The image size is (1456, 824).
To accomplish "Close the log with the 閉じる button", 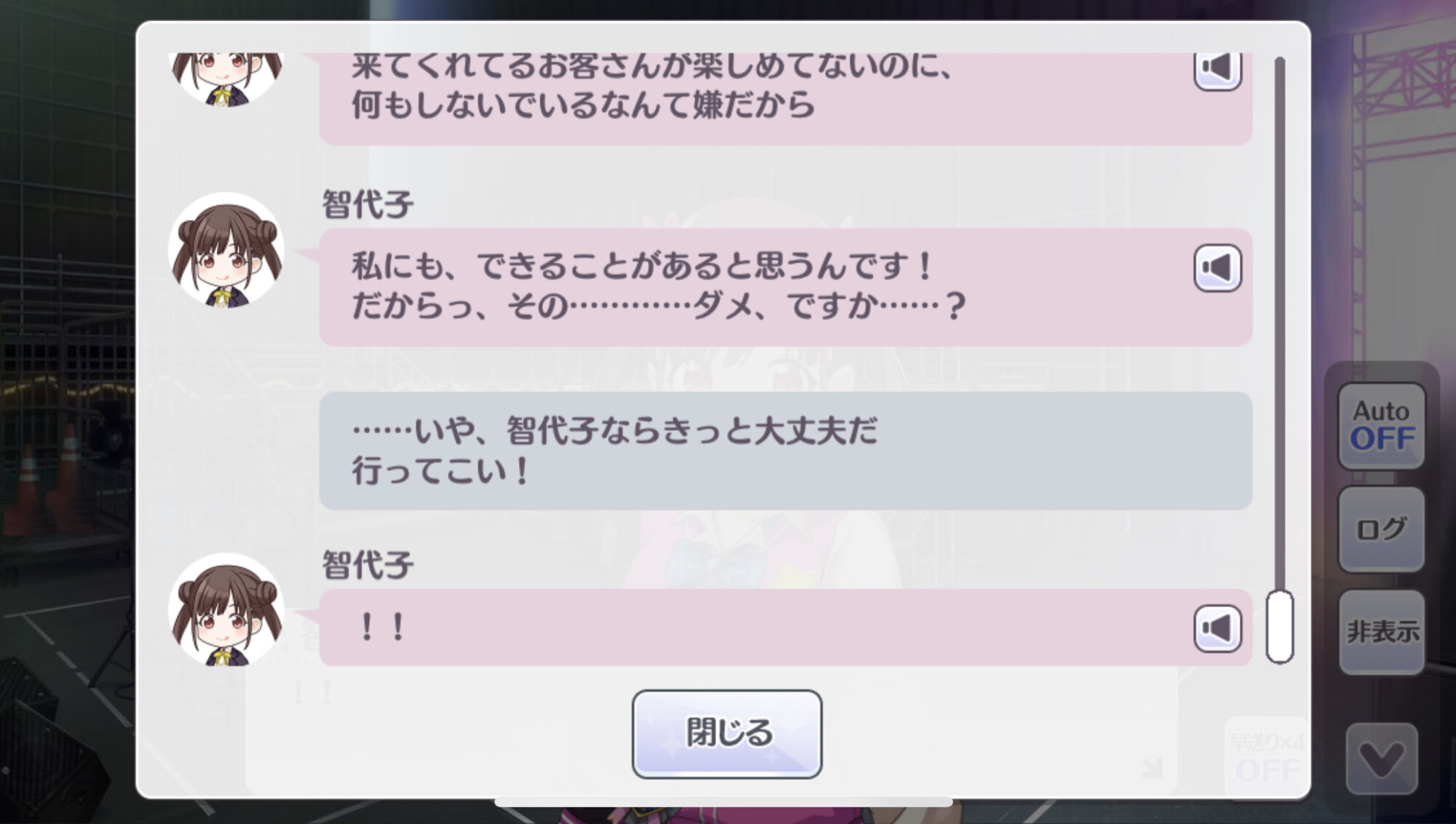I will (x=727, y=734).
